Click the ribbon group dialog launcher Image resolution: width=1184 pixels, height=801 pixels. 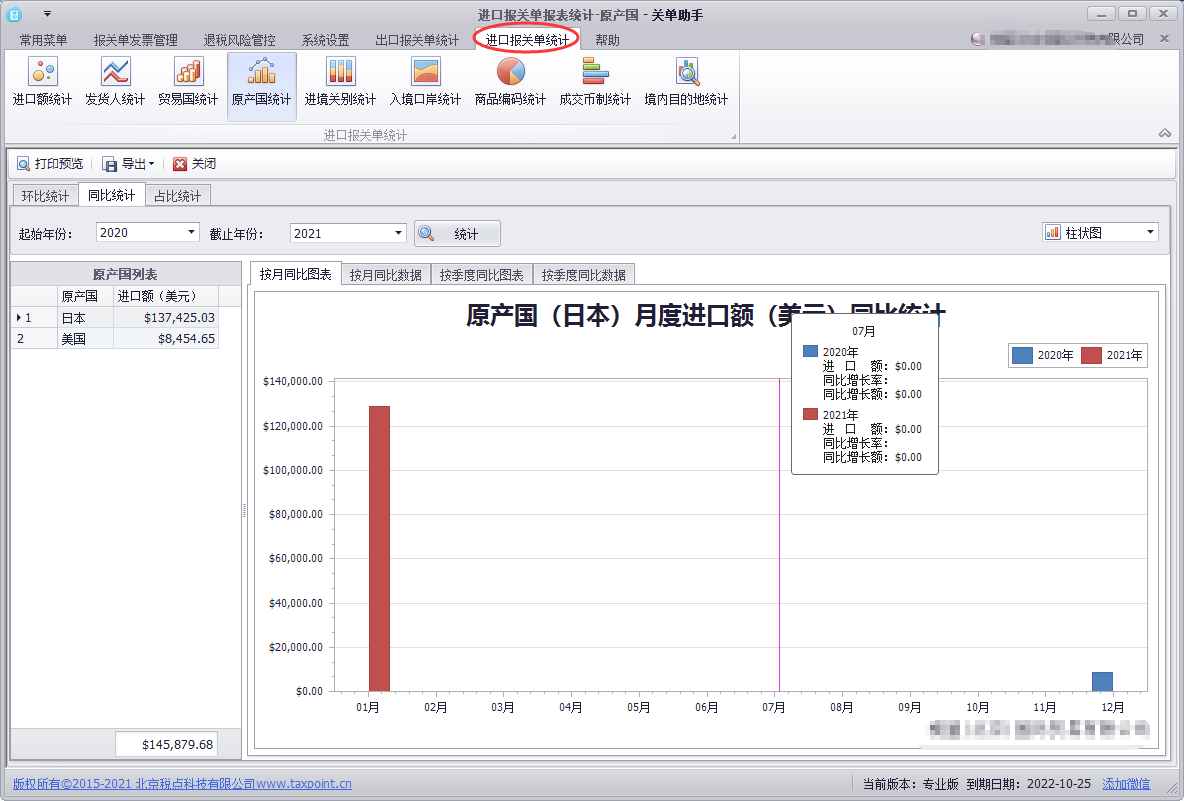[733, 137]
